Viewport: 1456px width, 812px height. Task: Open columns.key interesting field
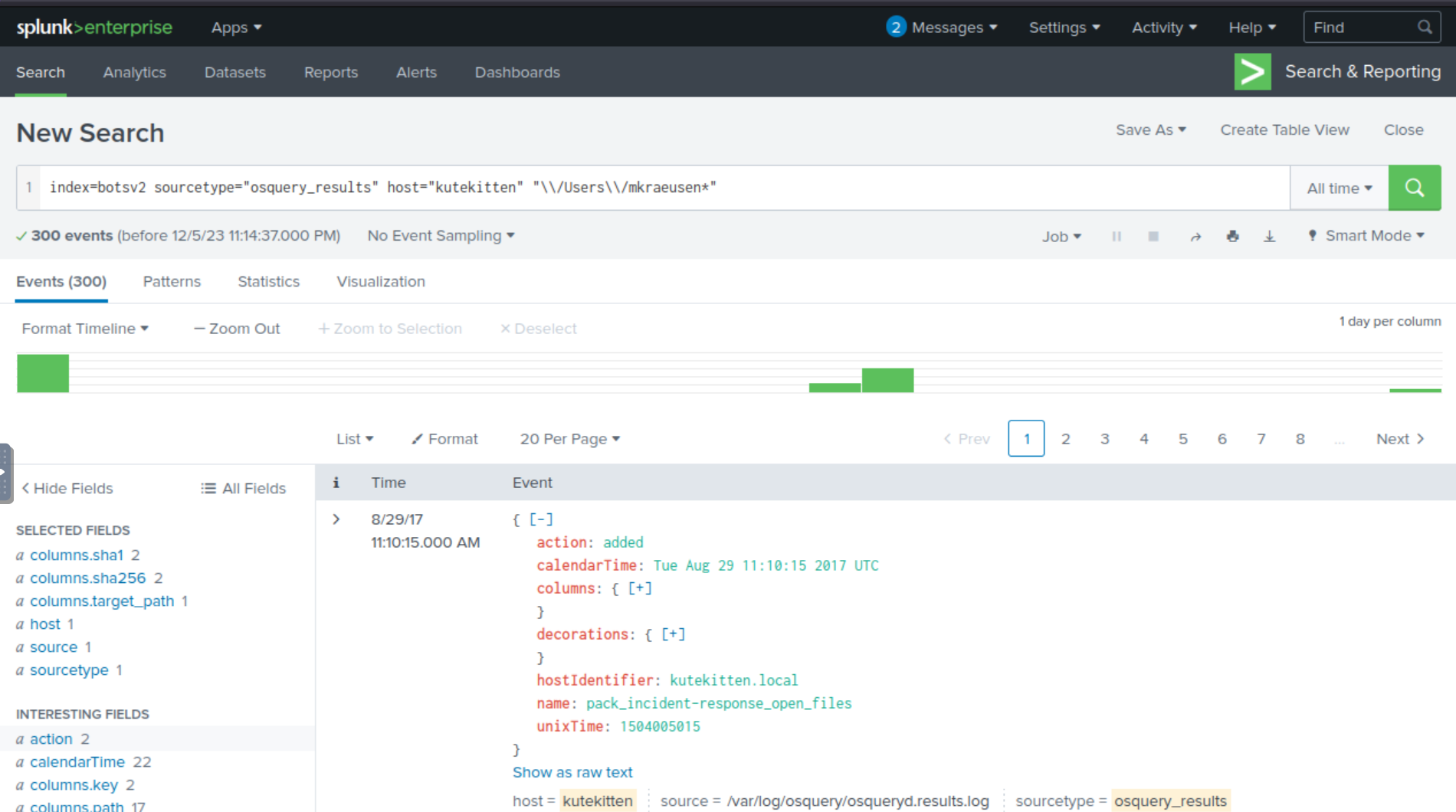pyautogui.click(x=74, y=785)
